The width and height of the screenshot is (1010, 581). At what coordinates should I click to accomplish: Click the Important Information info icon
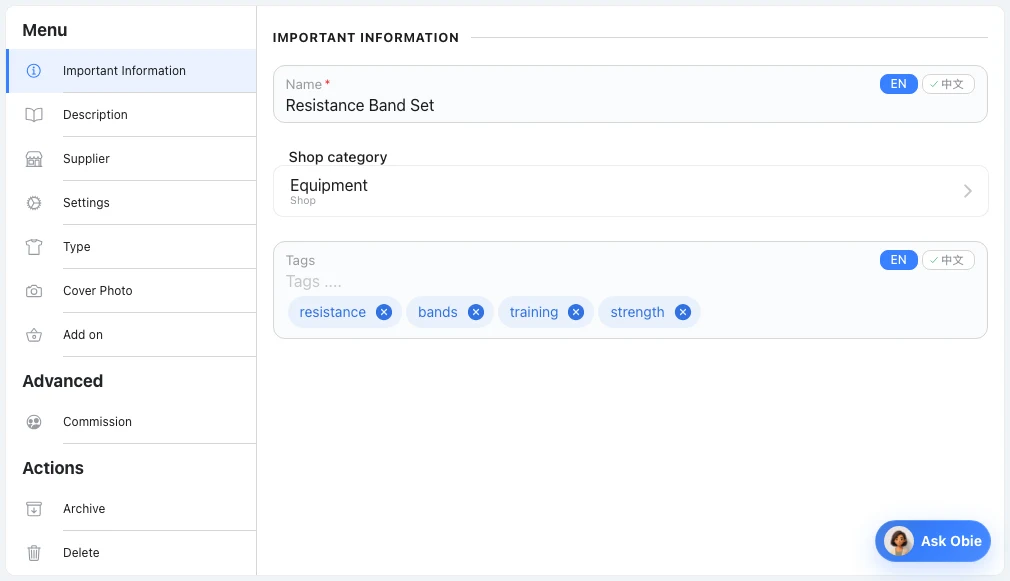(x=33, y=71)
